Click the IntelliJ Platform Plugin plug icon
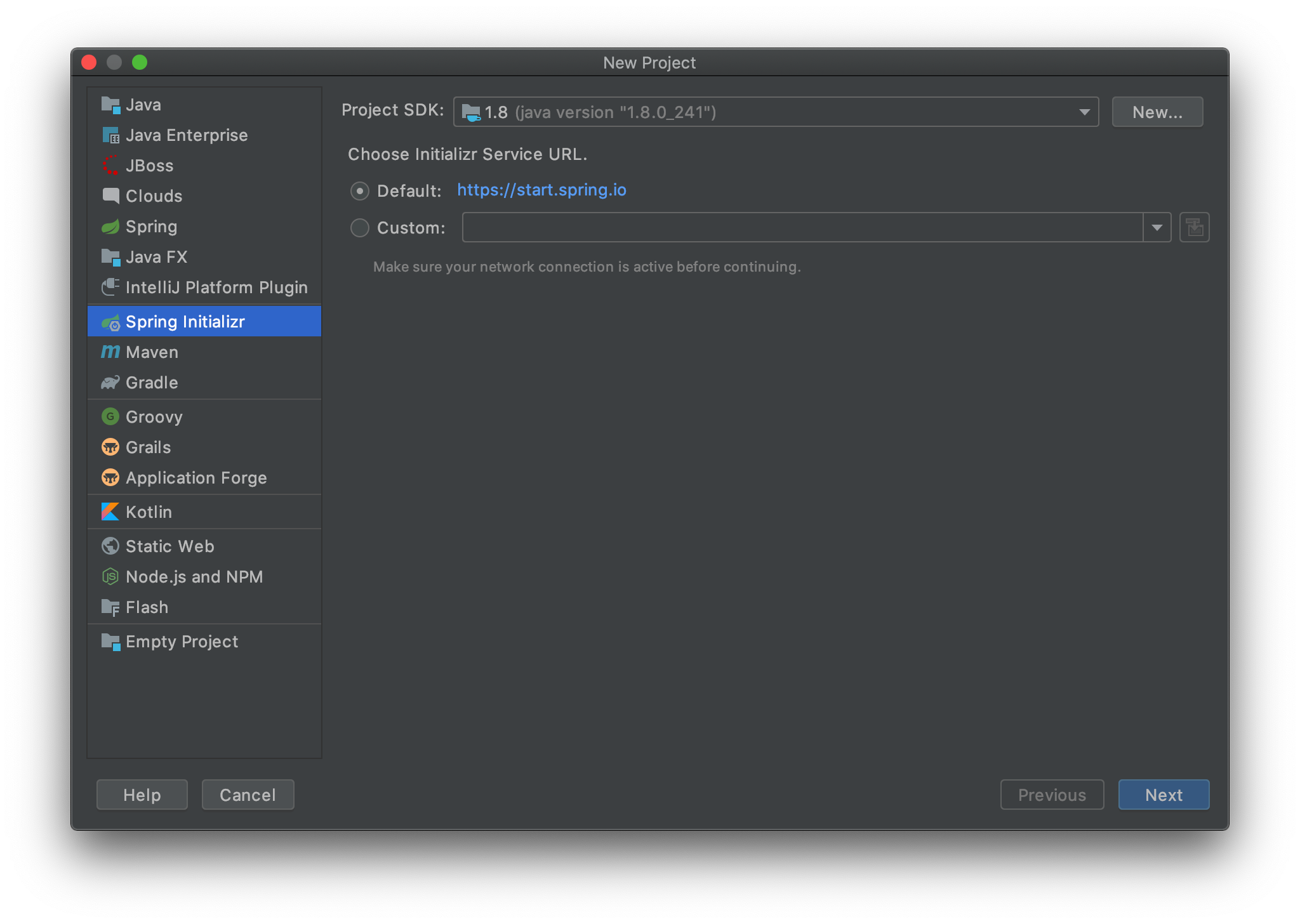This screenshot has height=924, width=1300. [110, 287]
